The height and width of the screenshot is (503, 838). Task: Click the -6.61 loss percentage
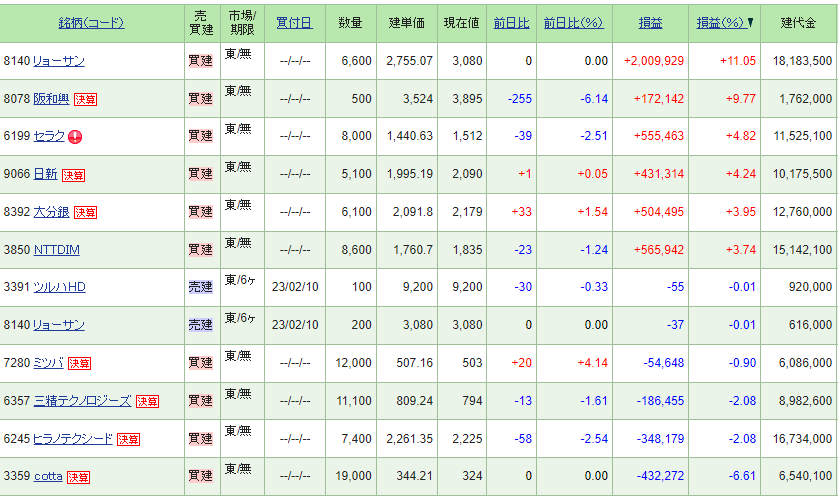[742, 476]
